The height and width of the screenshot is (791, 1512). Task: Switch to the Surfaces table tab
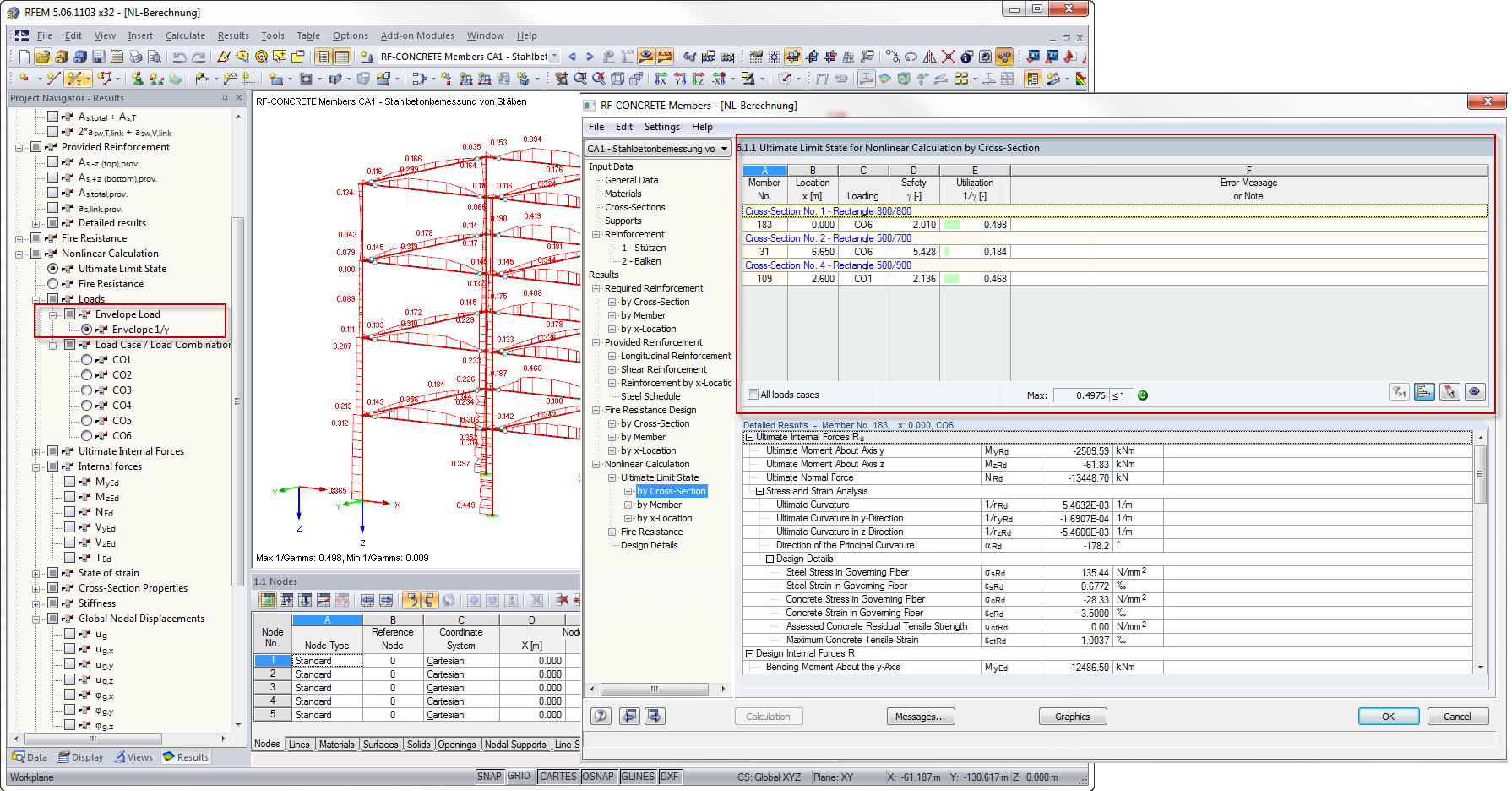pyautogui.click(x=380, y=745)
